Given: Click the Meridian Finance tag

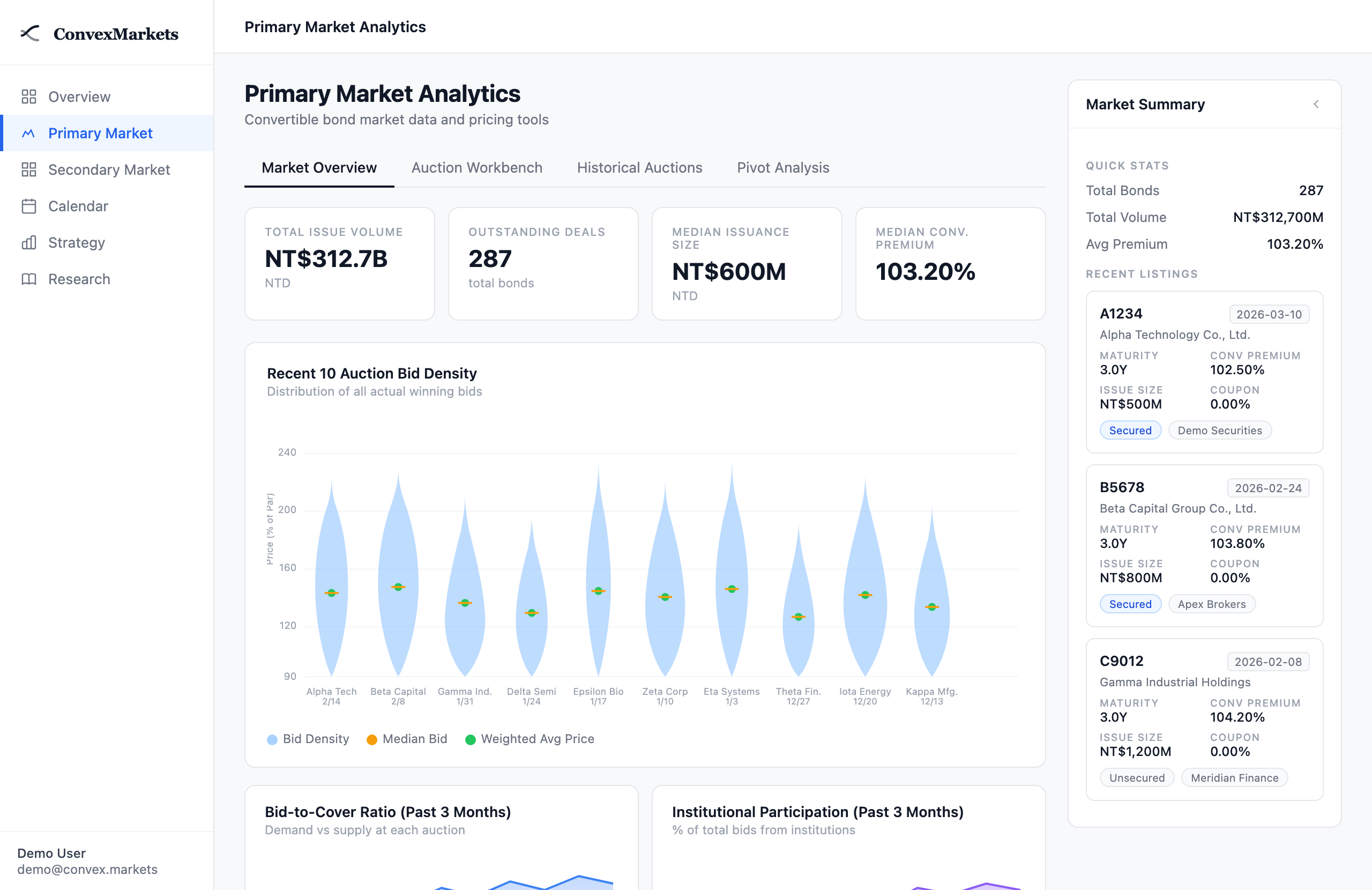Looking at the screenshot, I should (x=1234, y=777).
